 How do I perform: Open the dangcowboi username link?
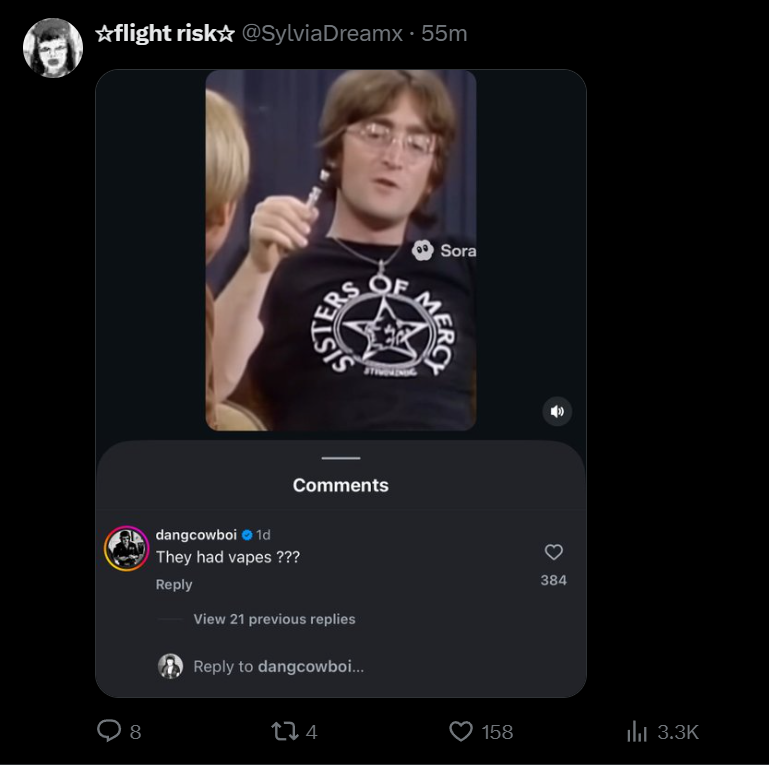pyautogui.click(x=196, y=535)
